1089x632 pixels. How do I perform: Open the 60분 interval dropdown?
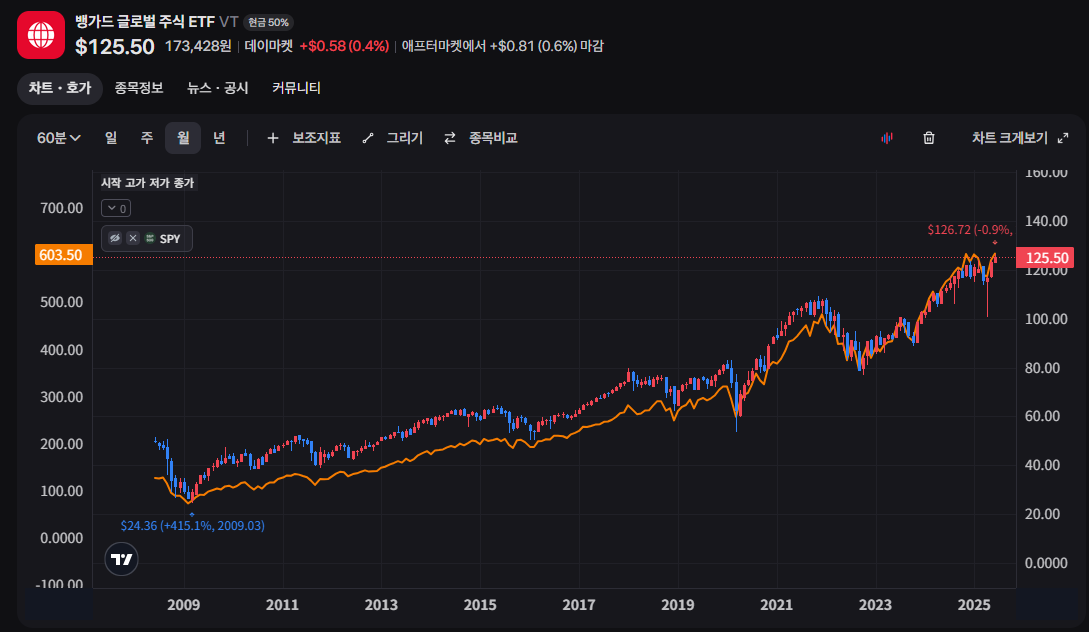pos(58,138)
